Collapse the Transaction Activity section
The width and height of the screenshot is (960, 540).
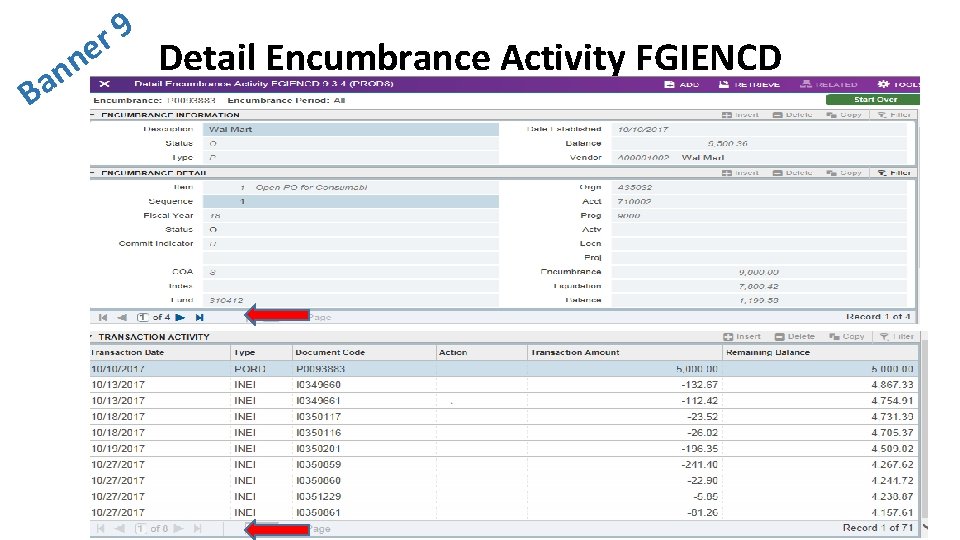tap(93, 337)
